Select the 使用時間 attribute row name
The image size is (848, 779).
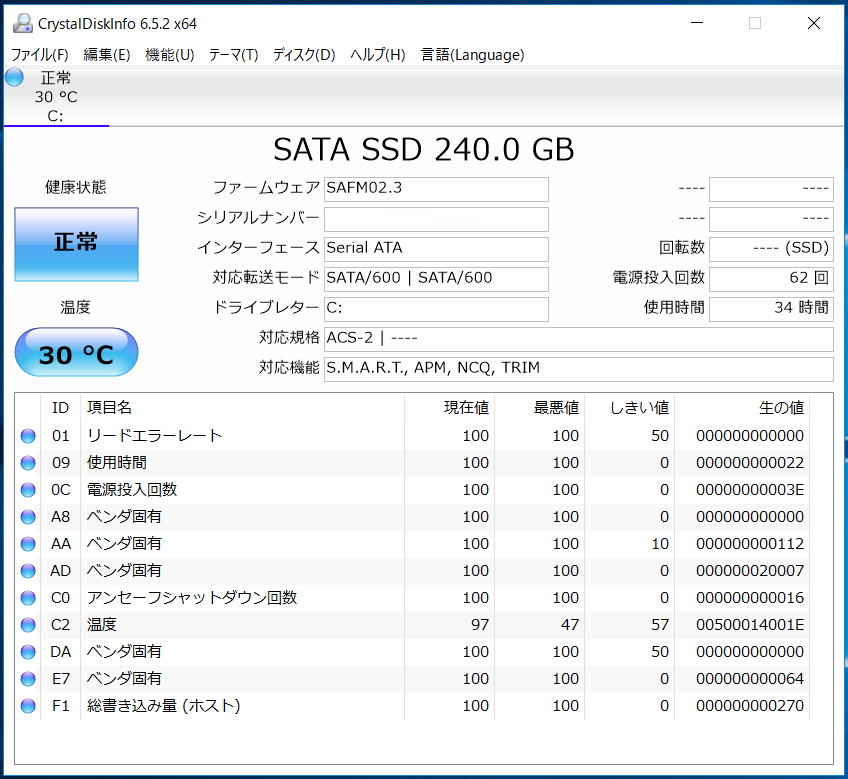pos(117,463)
